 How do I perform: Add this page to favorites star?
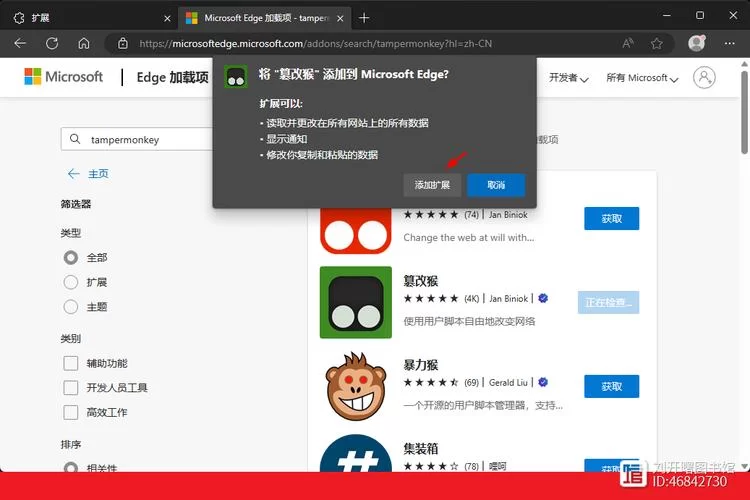(x=657, y=44)
